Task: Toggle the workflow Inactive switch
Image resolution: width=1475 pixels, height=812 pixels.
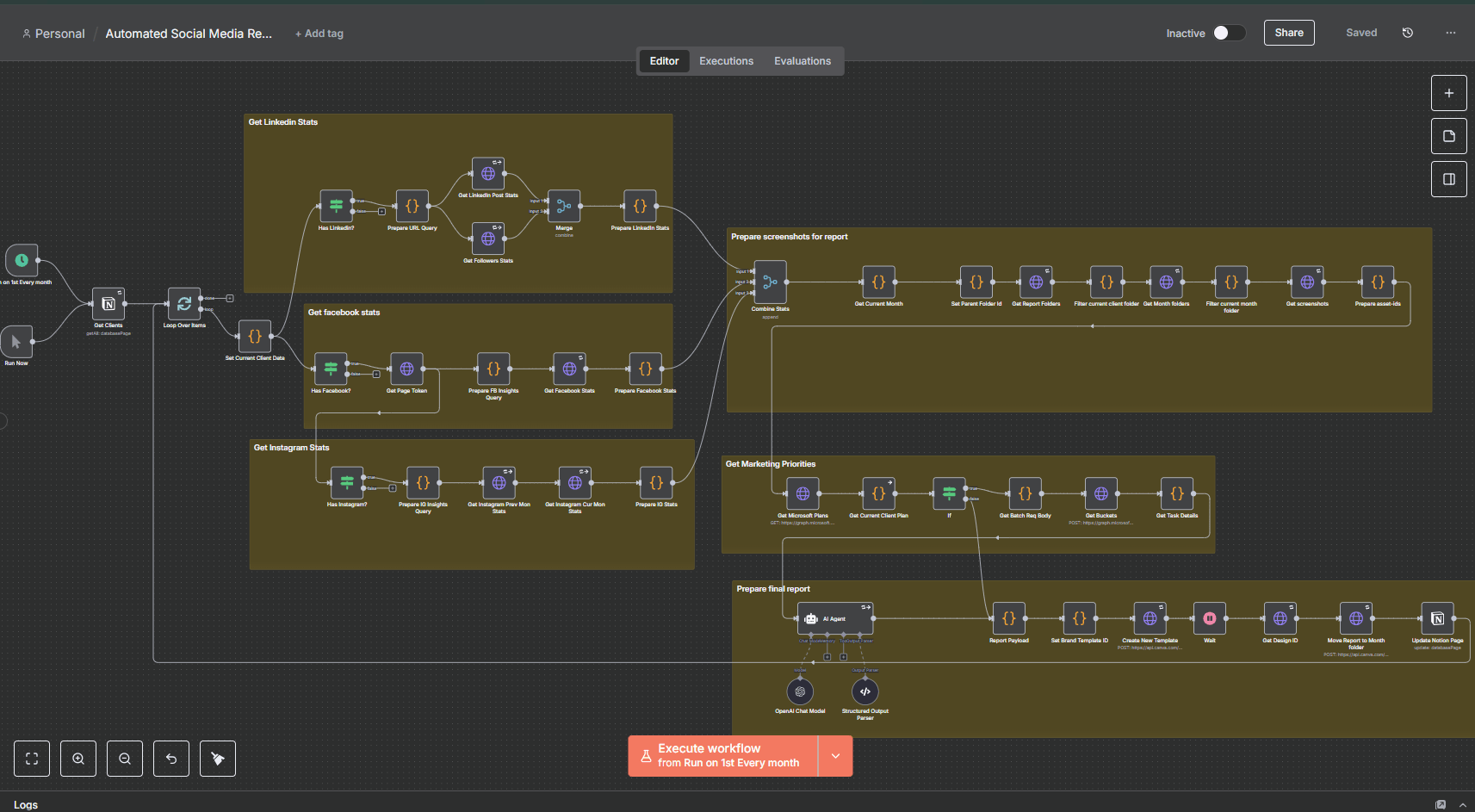Action: pos(1229,33)
